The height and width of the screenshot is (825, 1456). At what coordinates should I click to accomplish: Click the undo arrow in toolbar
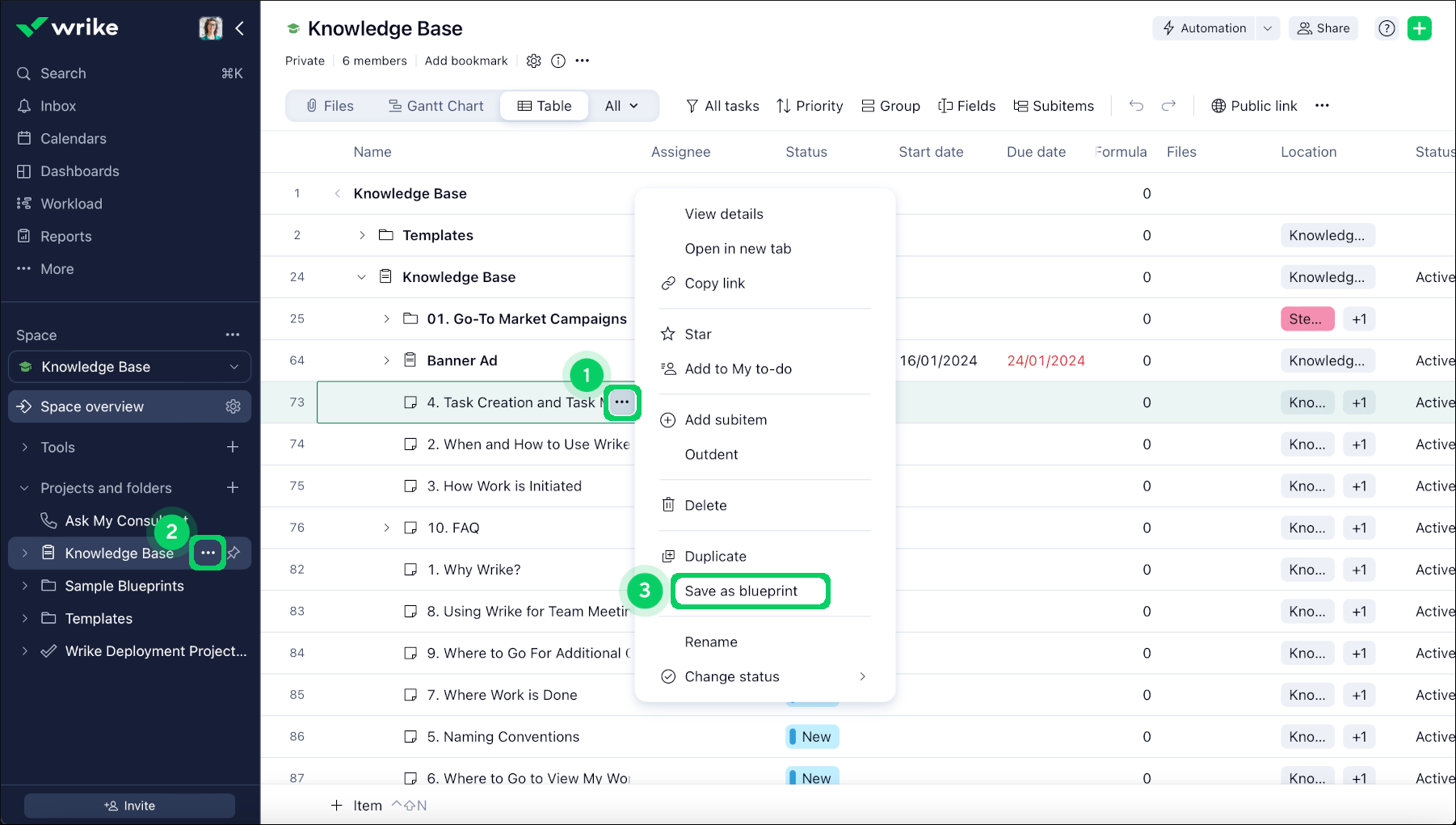click(1136, 106)
